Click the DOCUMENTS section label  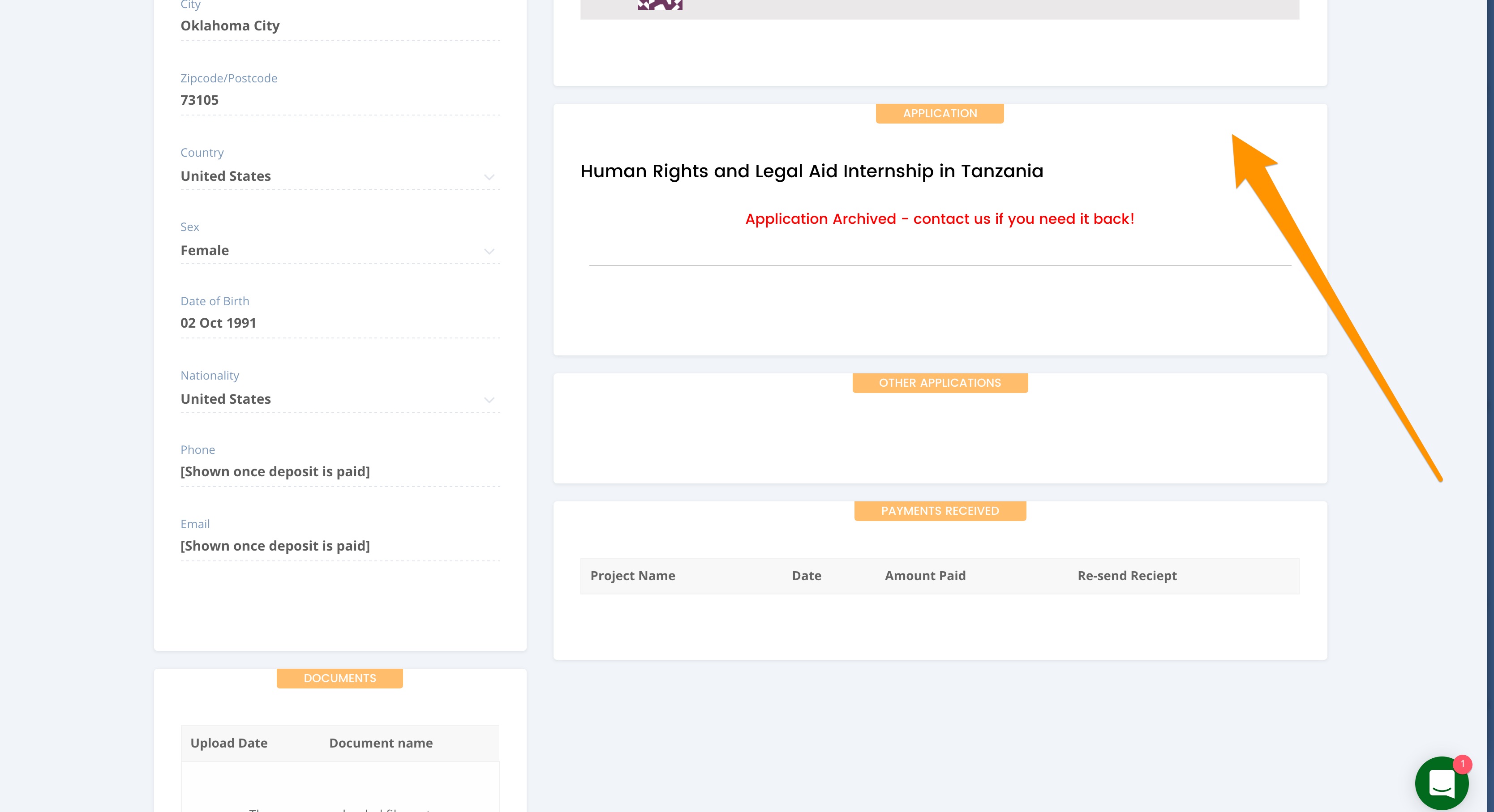tap(339, 678)
